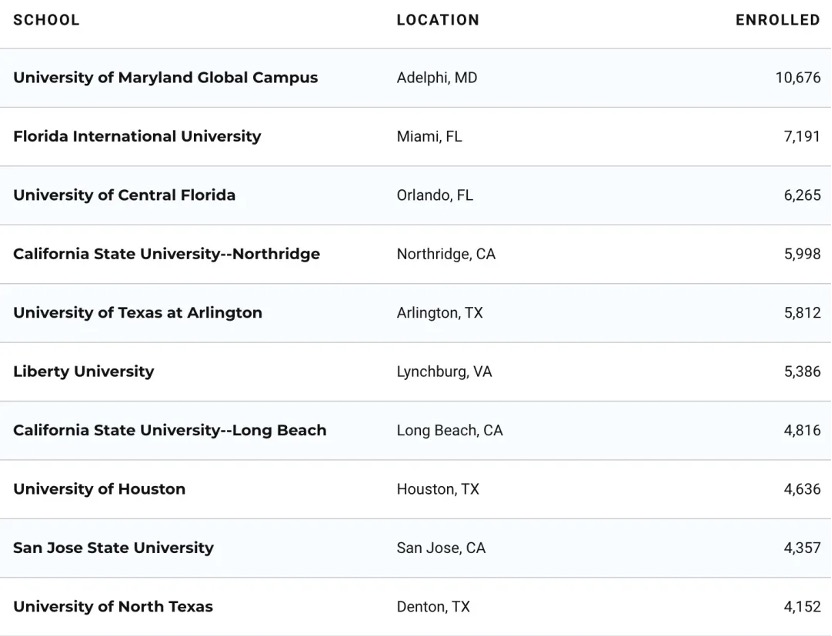832x636 pixels.
Task: Click the 5,998 enrollment figure
Action: point(802,254)
